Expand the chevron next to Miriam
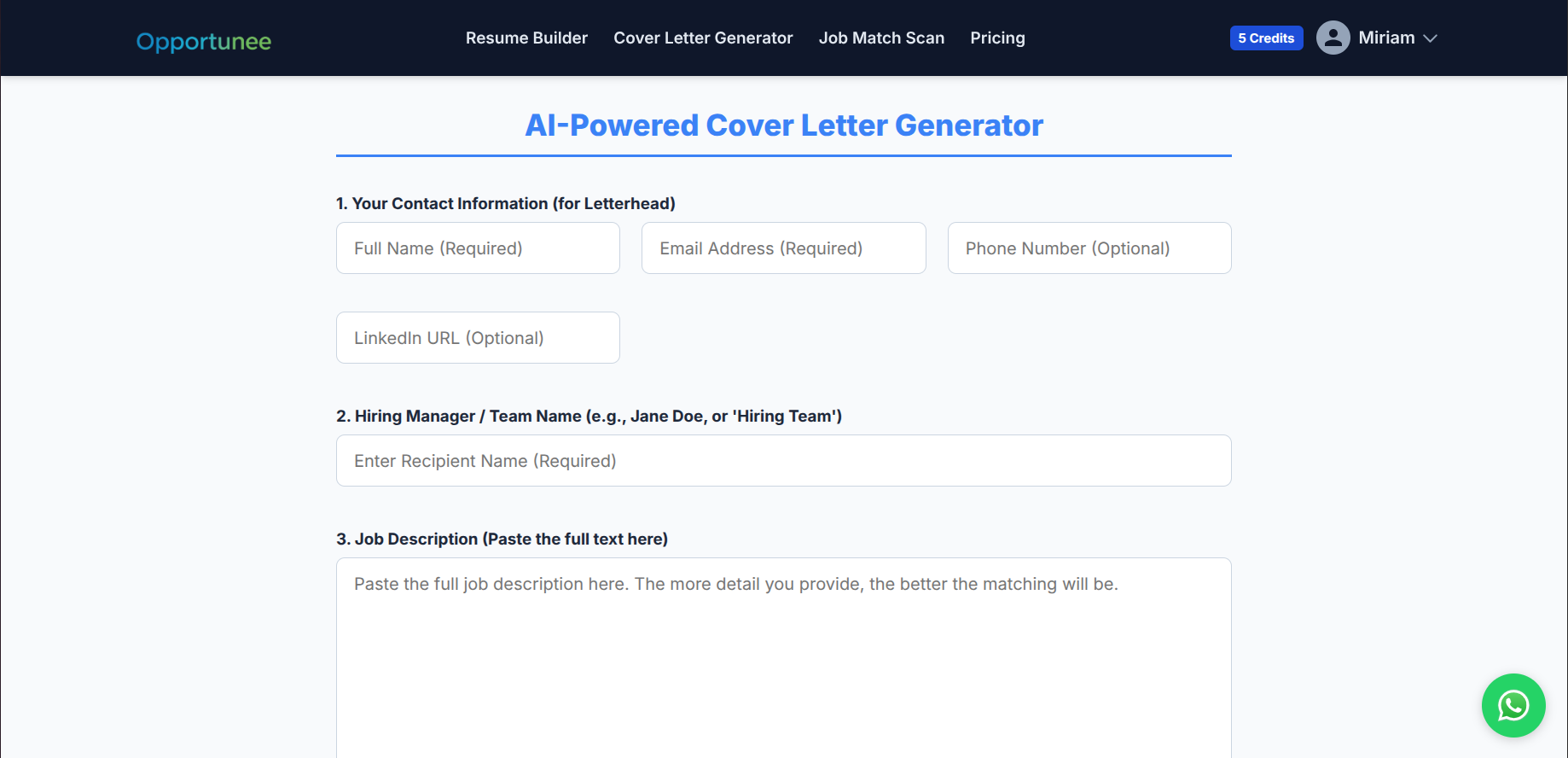1568x758 pixels. (1431, 38)
